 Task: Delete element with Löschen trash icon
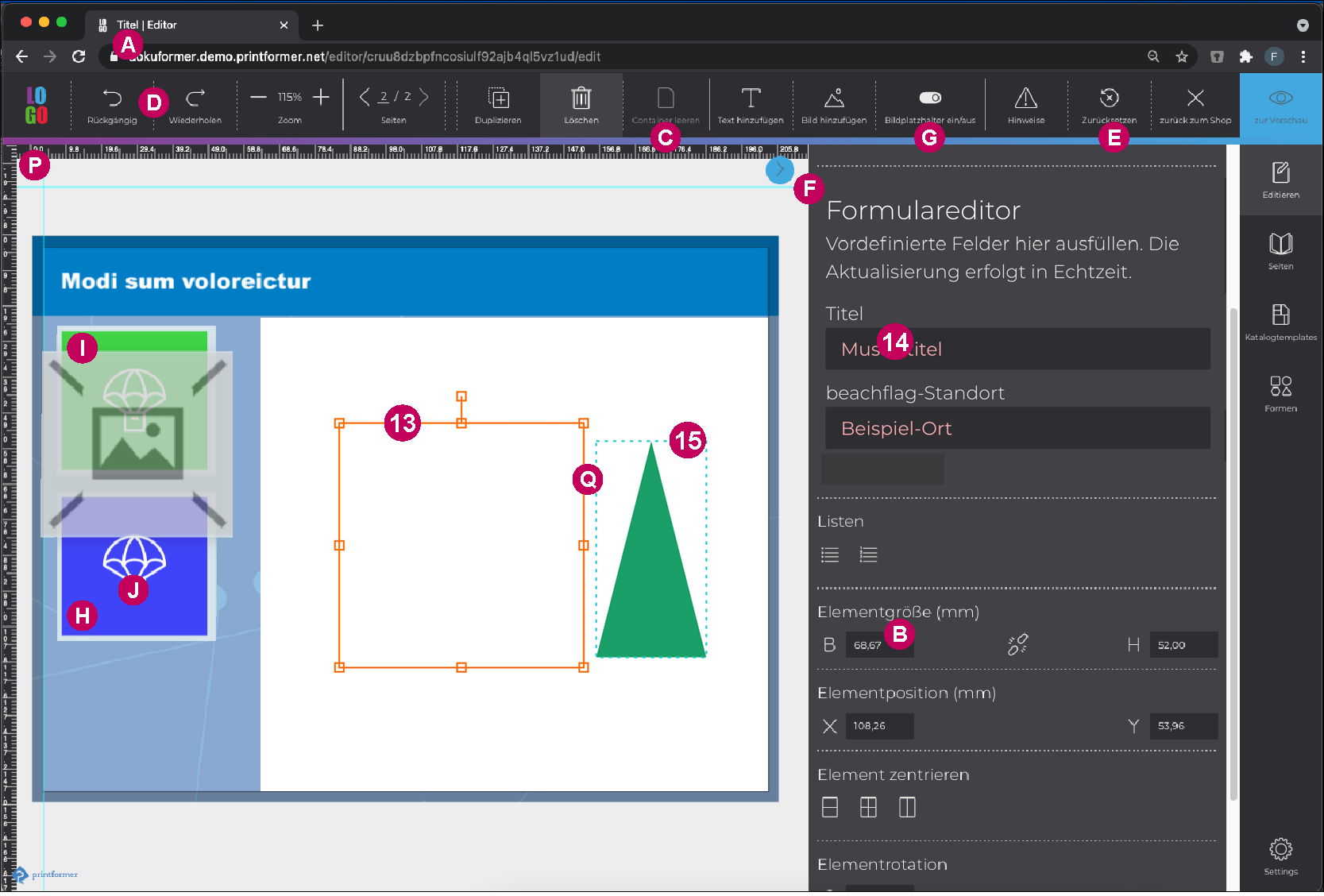click(581, 98)
